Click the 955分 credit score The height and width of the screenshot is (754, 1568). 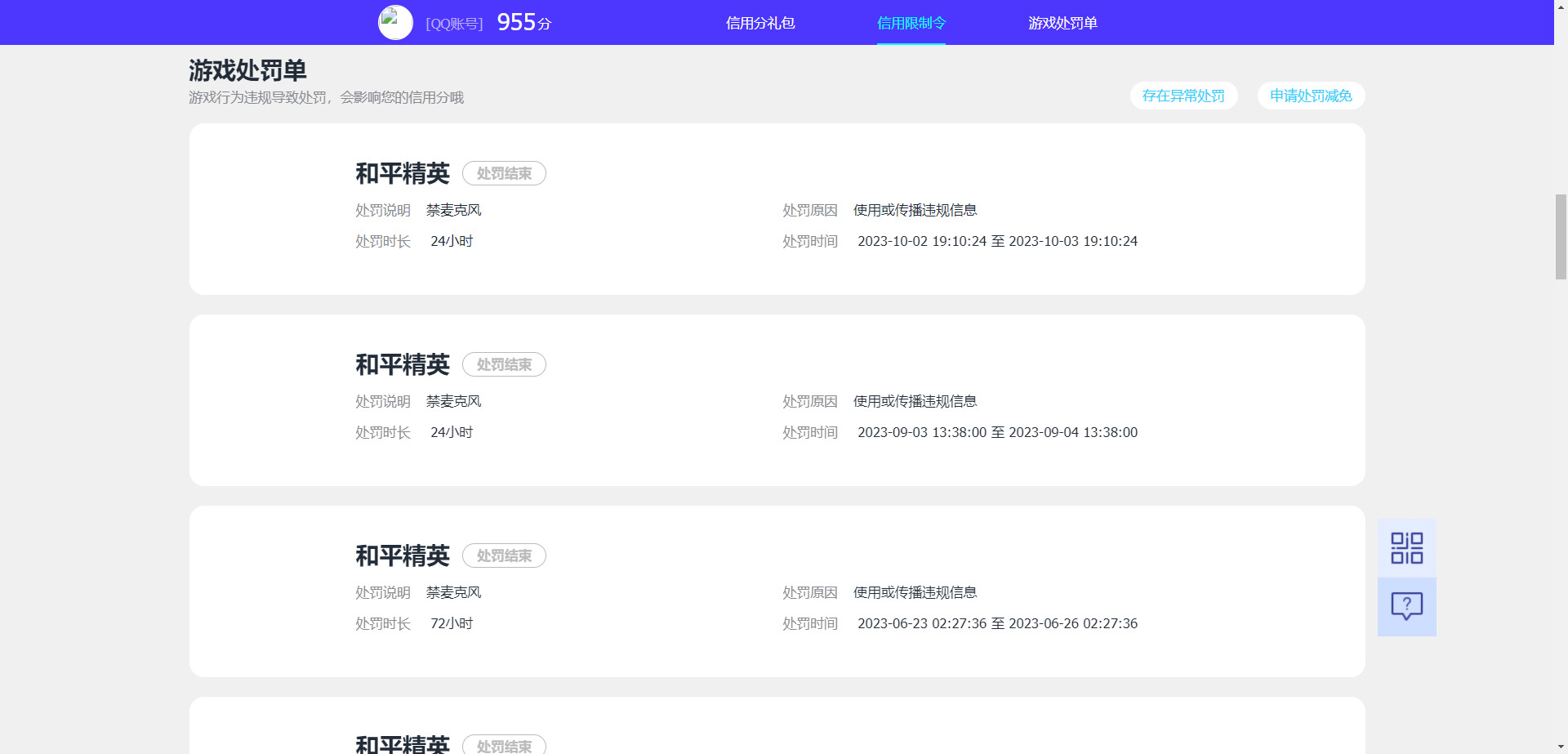(x=524, y=22)
